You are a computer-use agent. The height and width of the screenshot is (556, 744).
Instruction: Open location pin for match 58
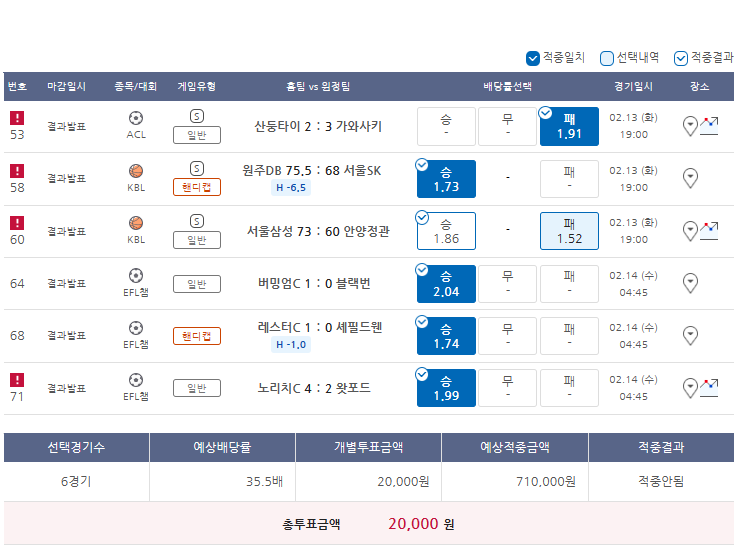[690, 178]
